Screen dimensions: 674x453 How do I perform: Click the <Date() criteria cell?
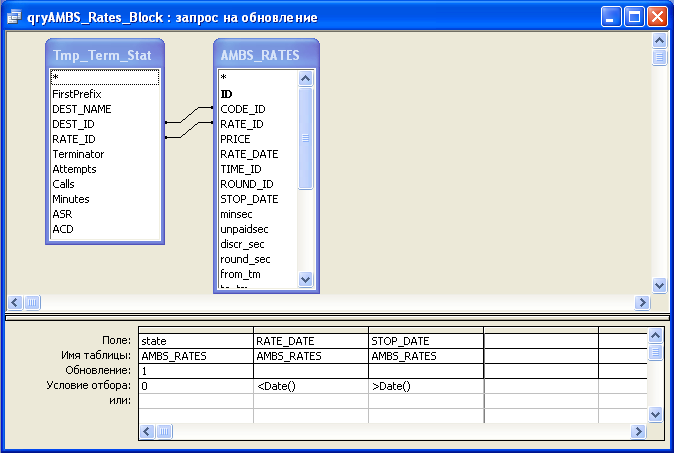[x=311, y=386]
